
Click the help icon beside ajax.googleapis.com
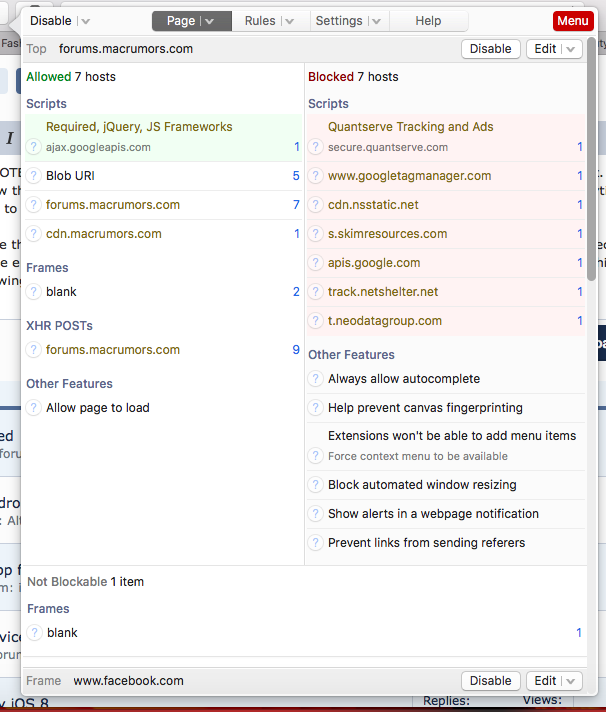[33, 147]
